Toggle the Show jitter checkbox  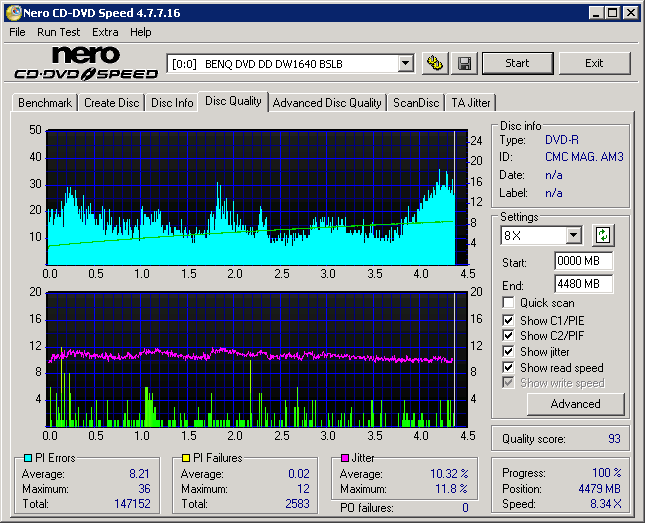click(509, 352)
